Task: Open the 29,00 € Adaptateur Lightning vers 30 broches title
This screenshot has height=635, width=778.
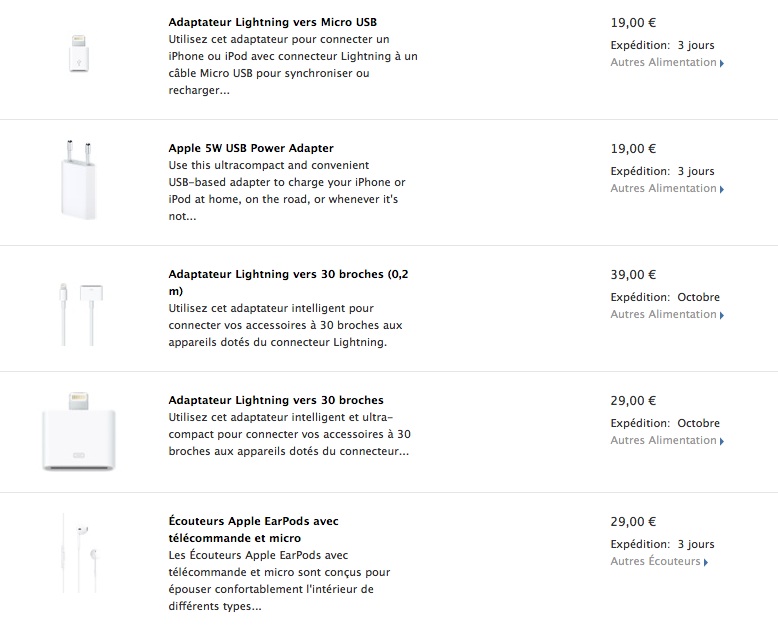Action: coord(276,400)
